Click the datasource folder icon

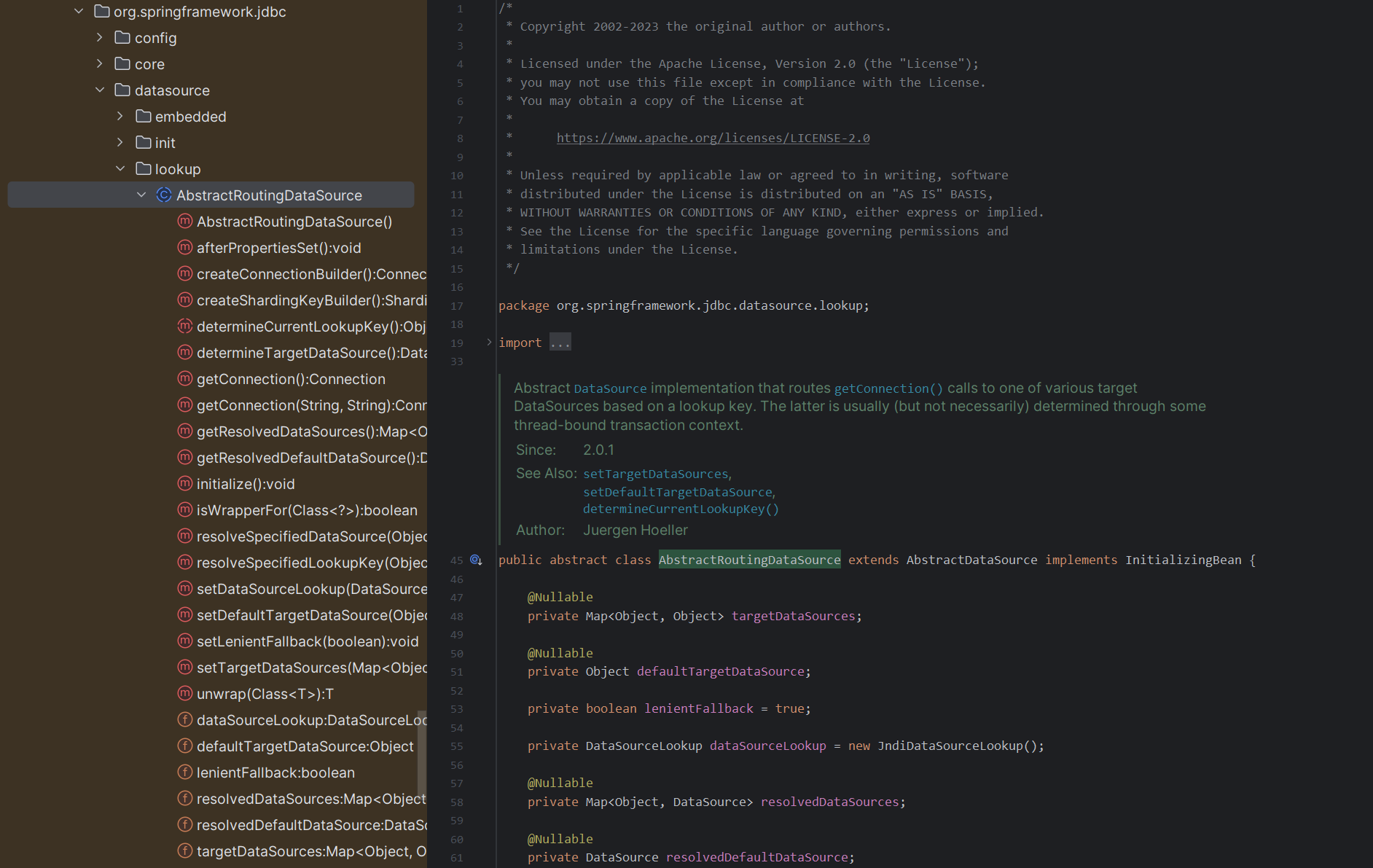tap(122, 90)
